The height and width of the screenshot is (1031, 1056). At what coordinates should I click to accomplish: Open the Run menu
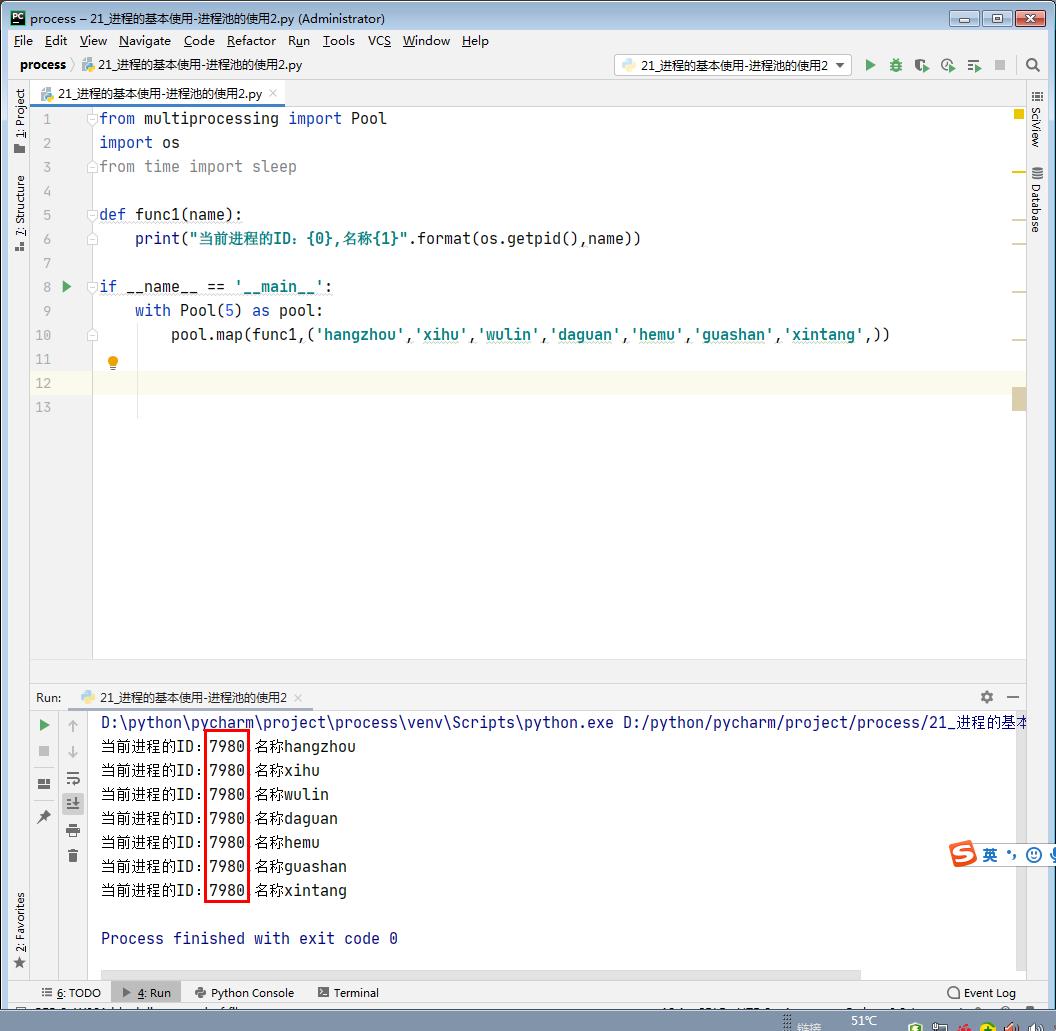299,41
